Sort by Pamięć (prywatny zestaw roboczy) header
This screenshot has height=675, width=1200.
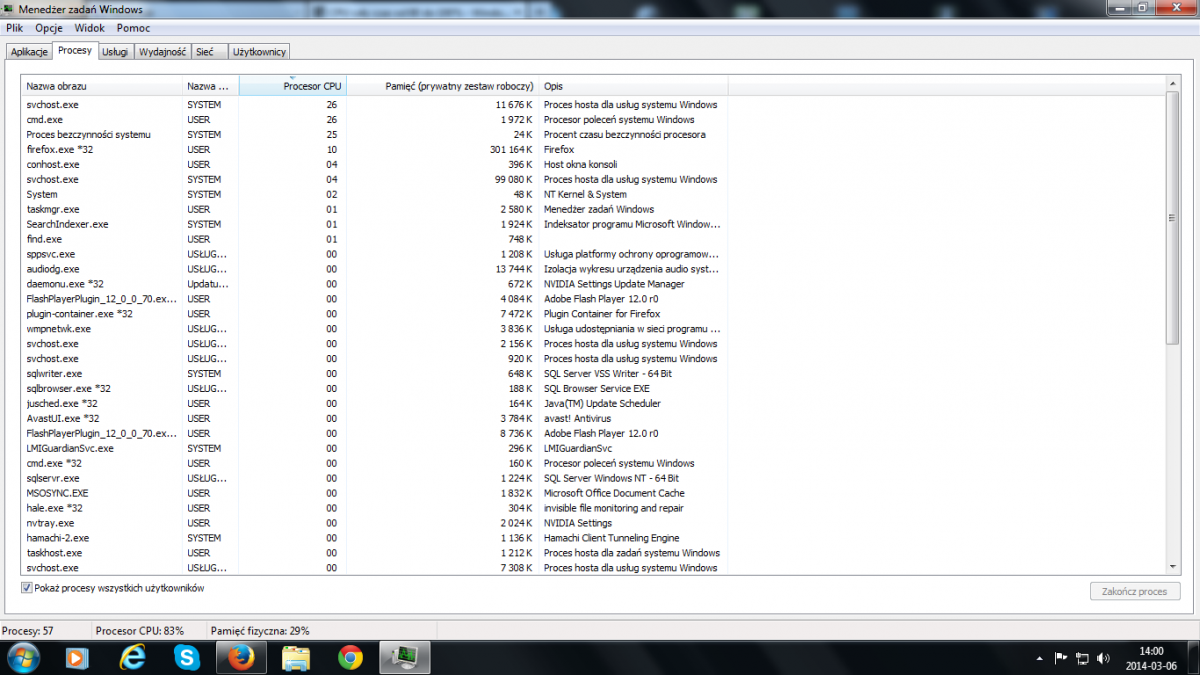coord(442,86)
